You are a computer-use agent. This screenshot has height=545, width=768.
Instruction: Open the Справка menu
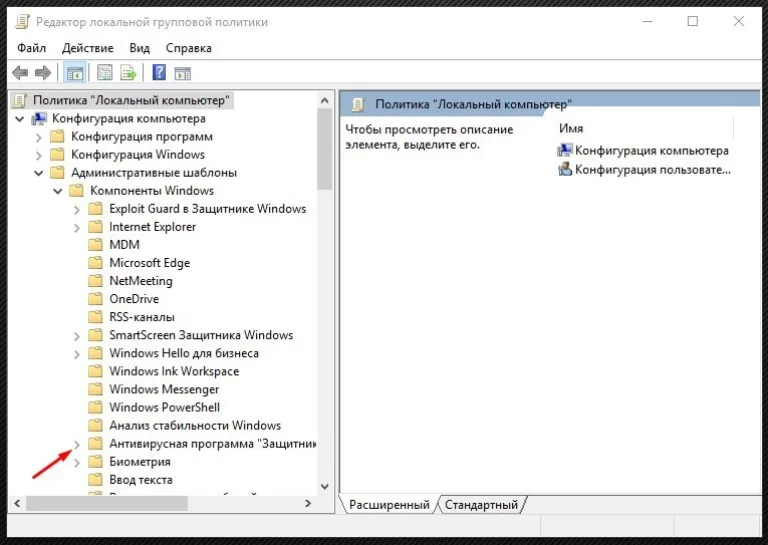pos(189,48)
